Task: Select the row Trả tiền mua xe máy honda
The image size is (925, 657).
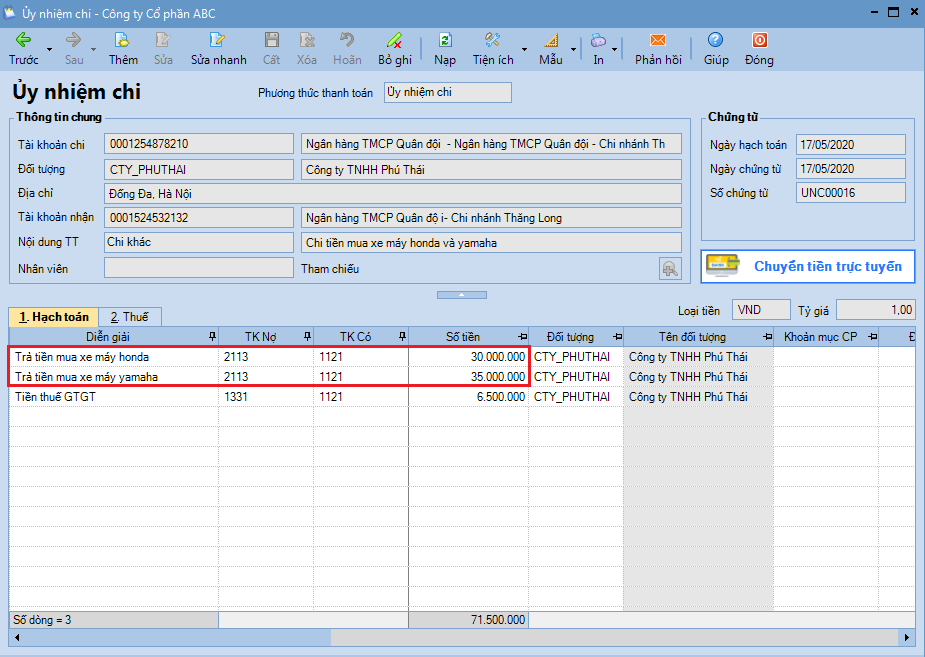Action: 461,357
